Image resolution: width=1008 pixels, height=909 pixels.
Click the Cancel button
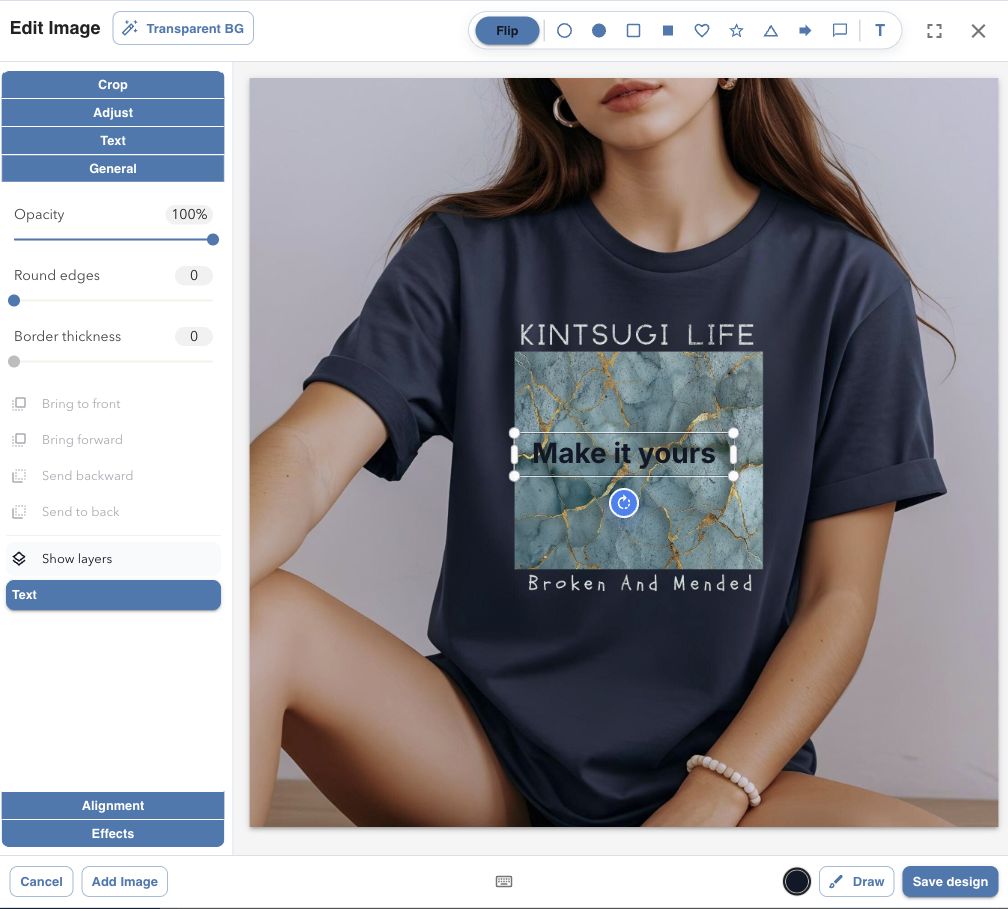41,881
